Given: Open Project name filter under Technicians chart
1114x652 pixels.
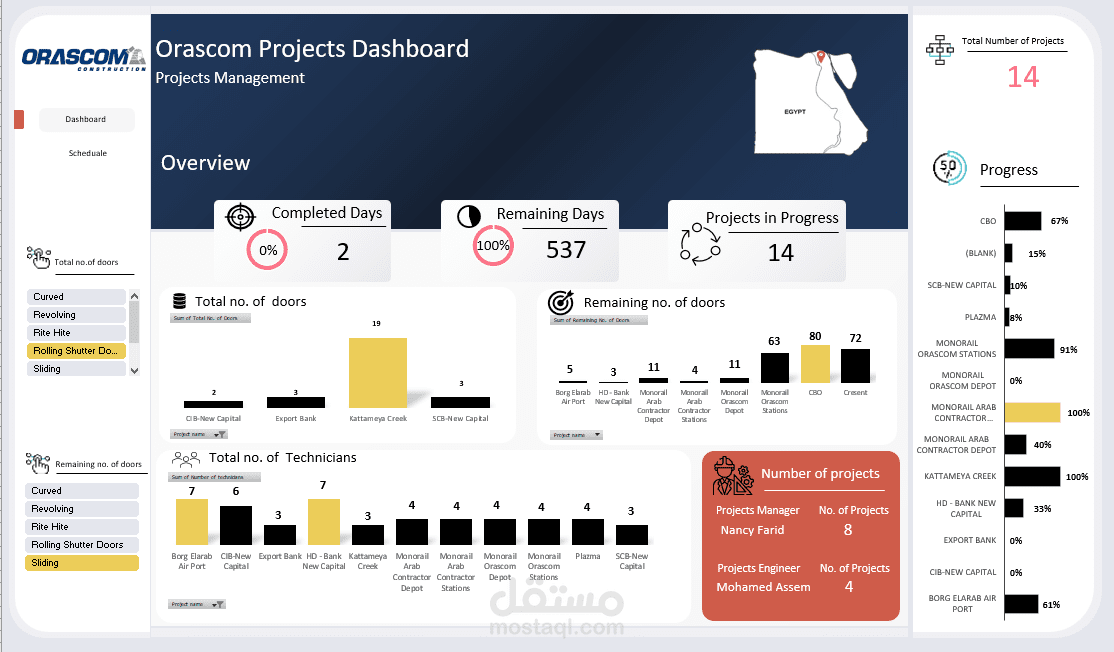Looking at the screenshot, I should (x=198, y=604).
